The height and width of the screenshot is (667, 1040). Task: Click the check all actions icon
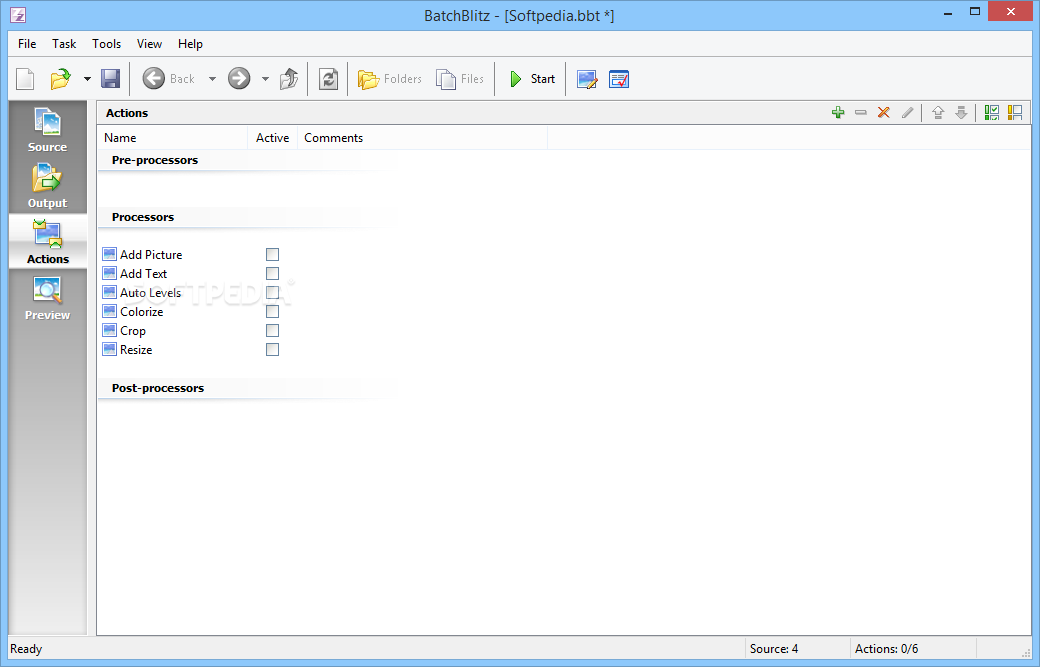tap(992, 113)
